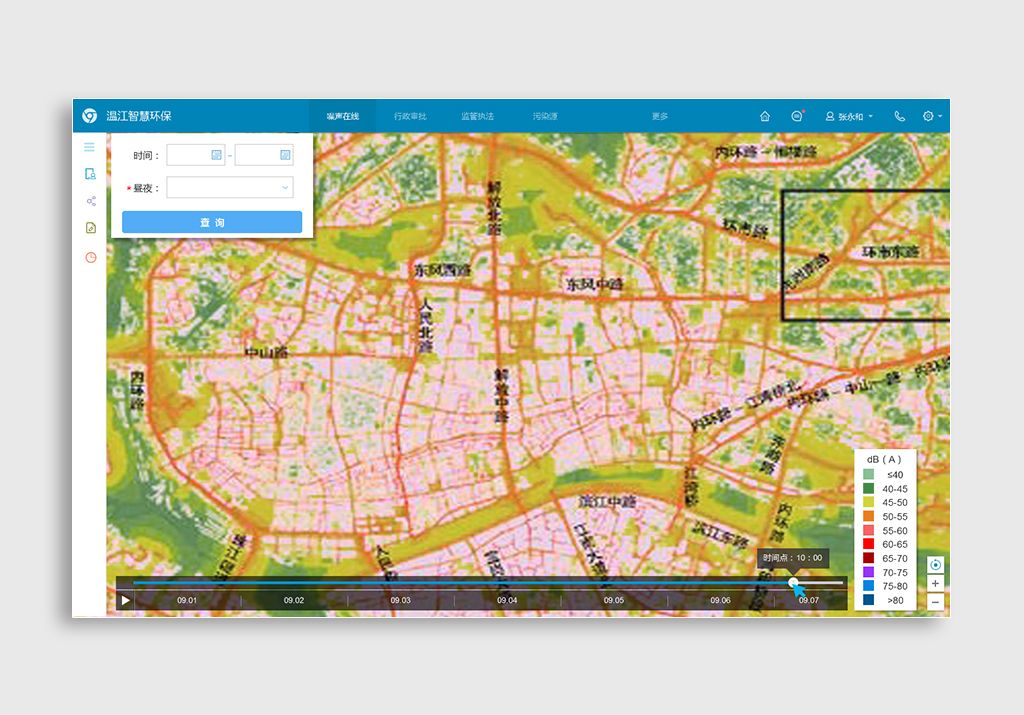Click the 65-70 legend label

895,558
